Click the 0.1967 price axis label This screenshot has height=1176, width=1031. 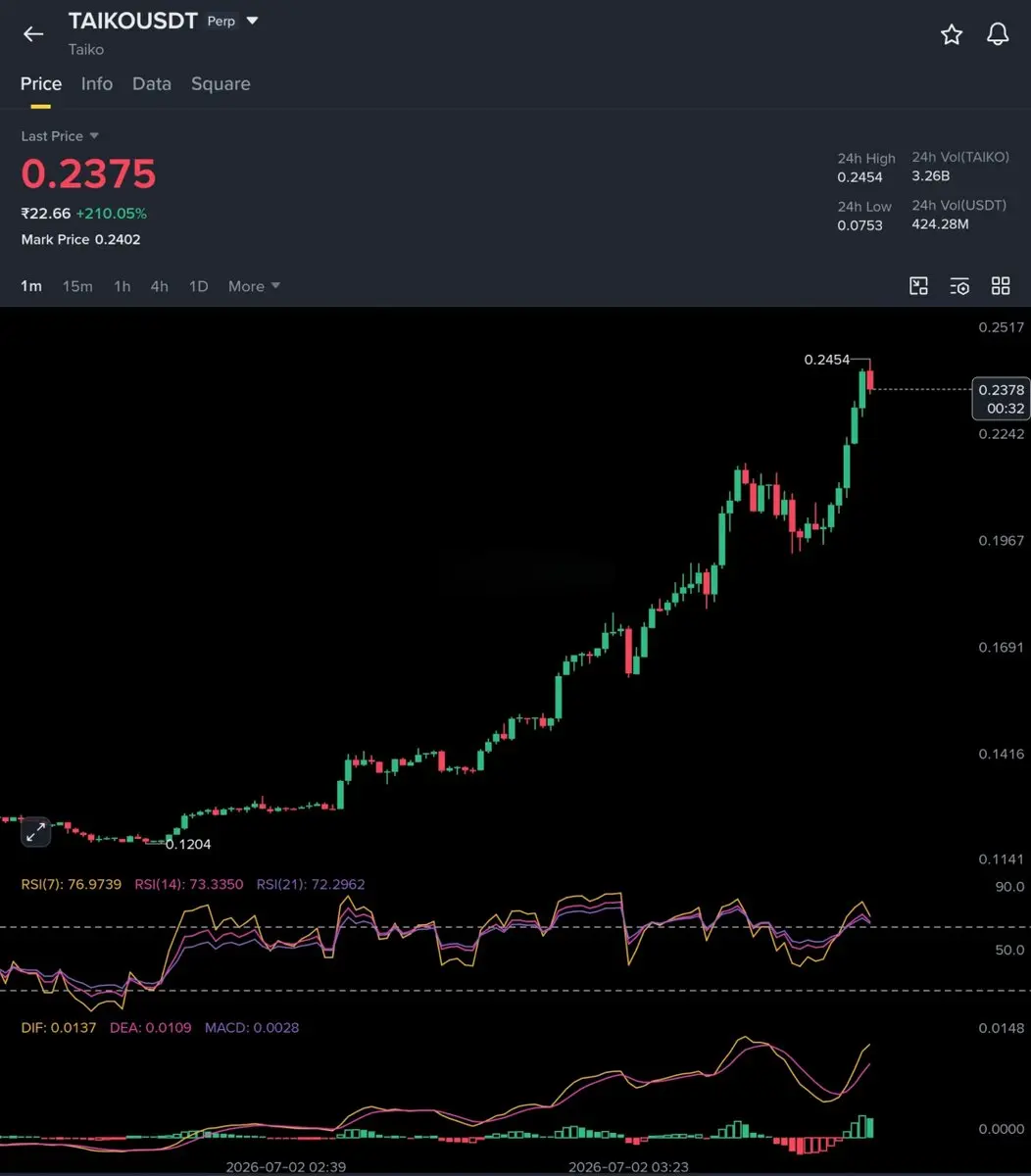(x=1001, y=541)
